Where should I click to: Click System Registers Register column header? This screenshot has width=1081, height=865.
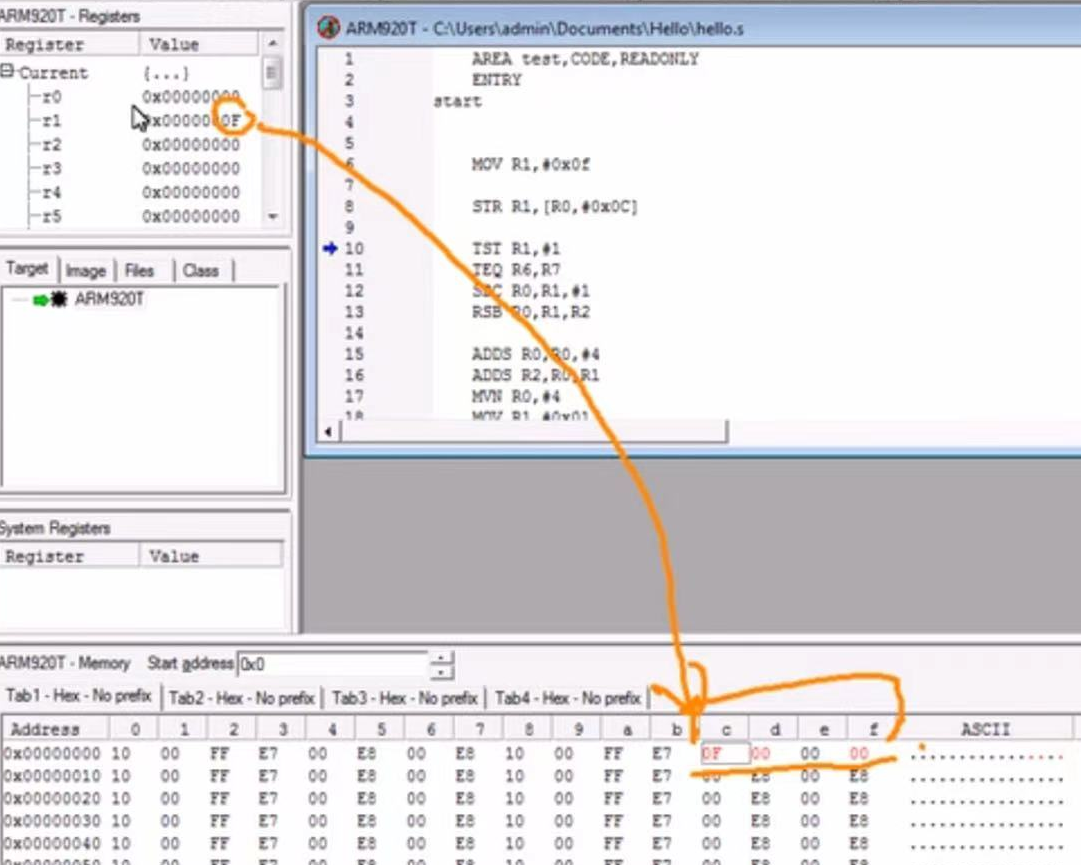[70, 556]
